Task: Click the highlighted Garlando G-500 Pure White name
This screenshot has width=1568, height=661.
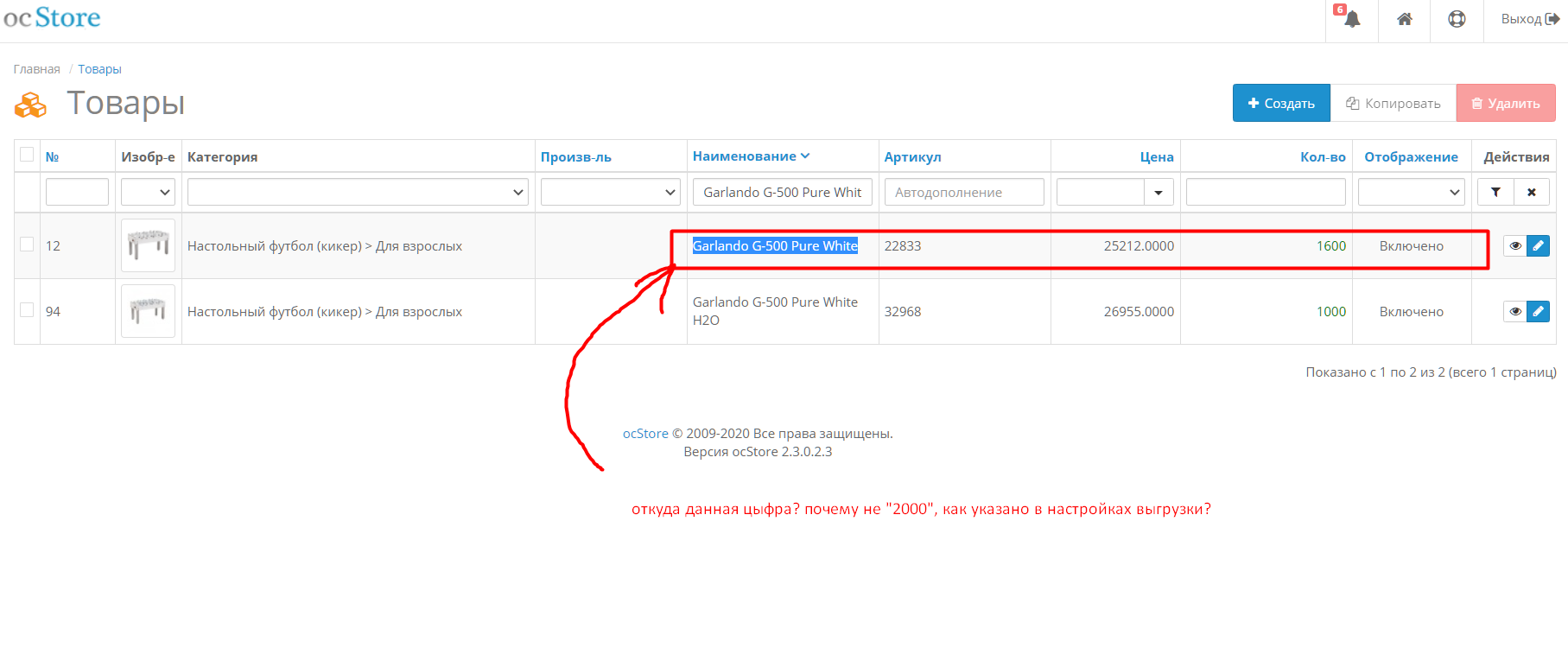Action: coord(775,246)
